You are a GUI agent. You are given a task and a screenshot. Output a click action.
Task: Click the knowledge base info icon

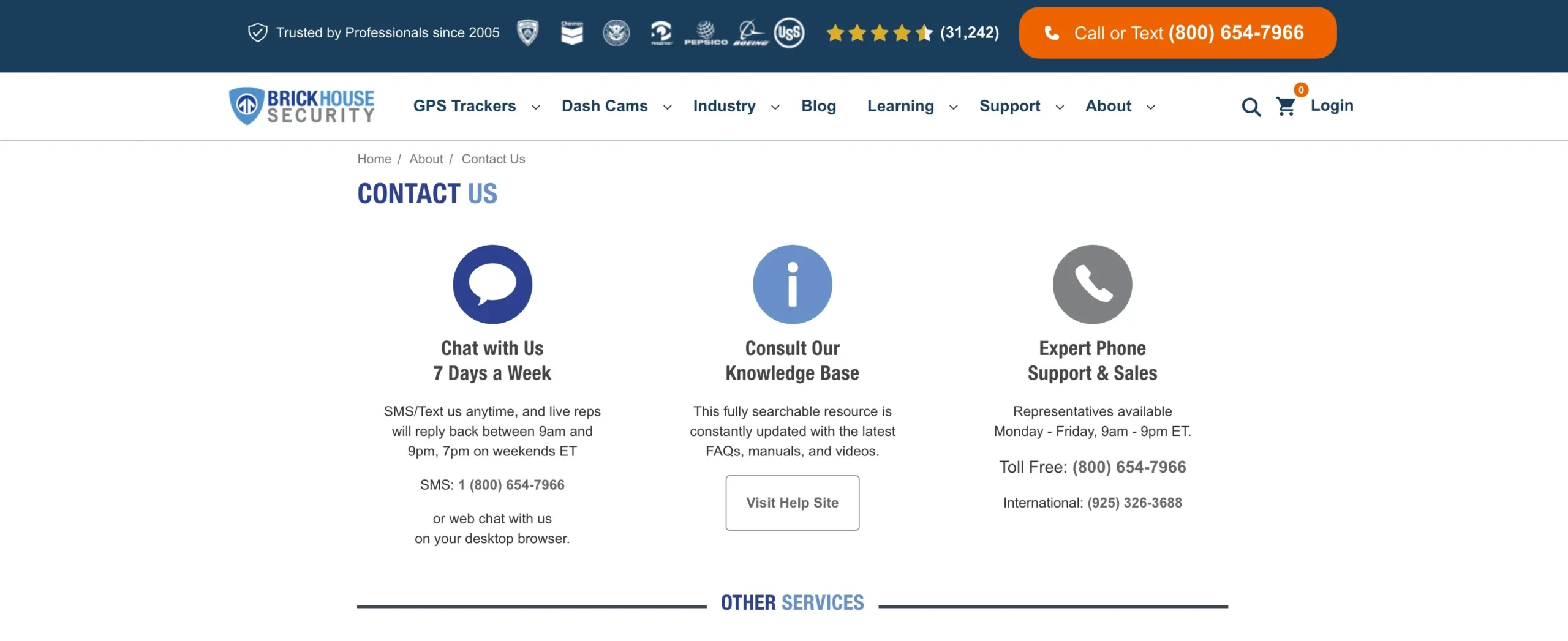coord(792,284)
